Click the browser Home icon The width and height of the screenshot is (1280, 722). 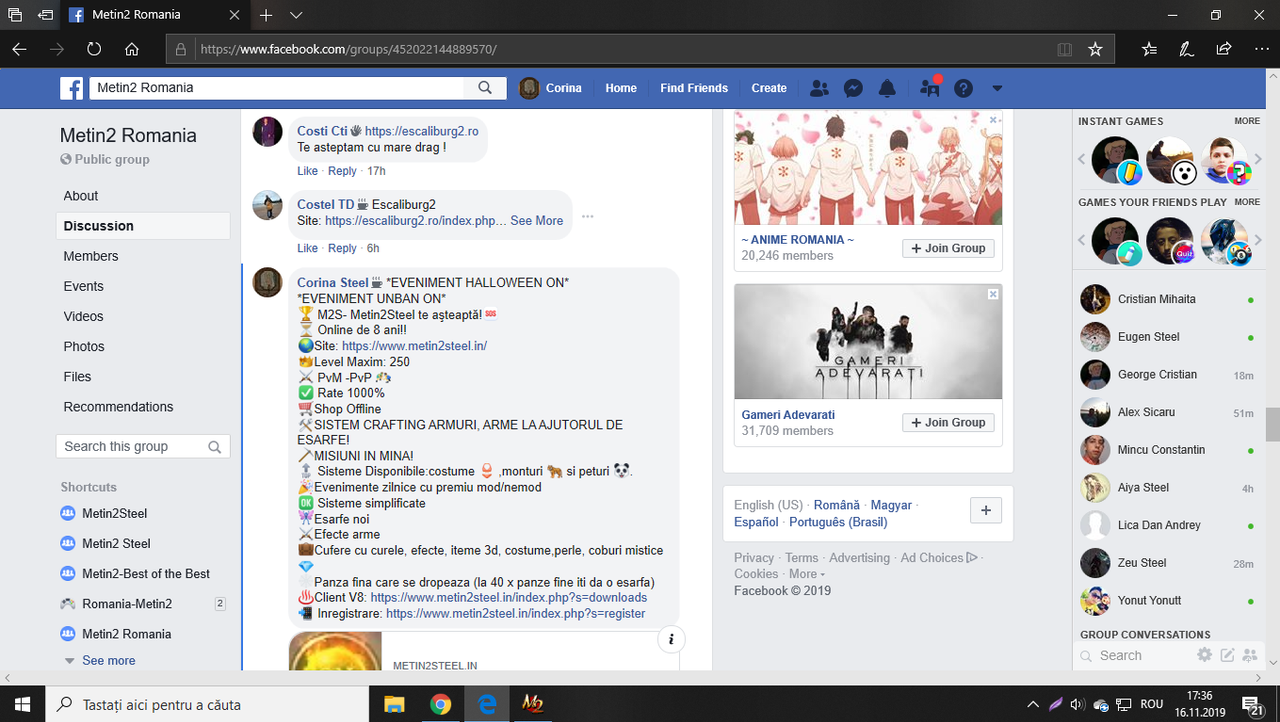(132, 49)
